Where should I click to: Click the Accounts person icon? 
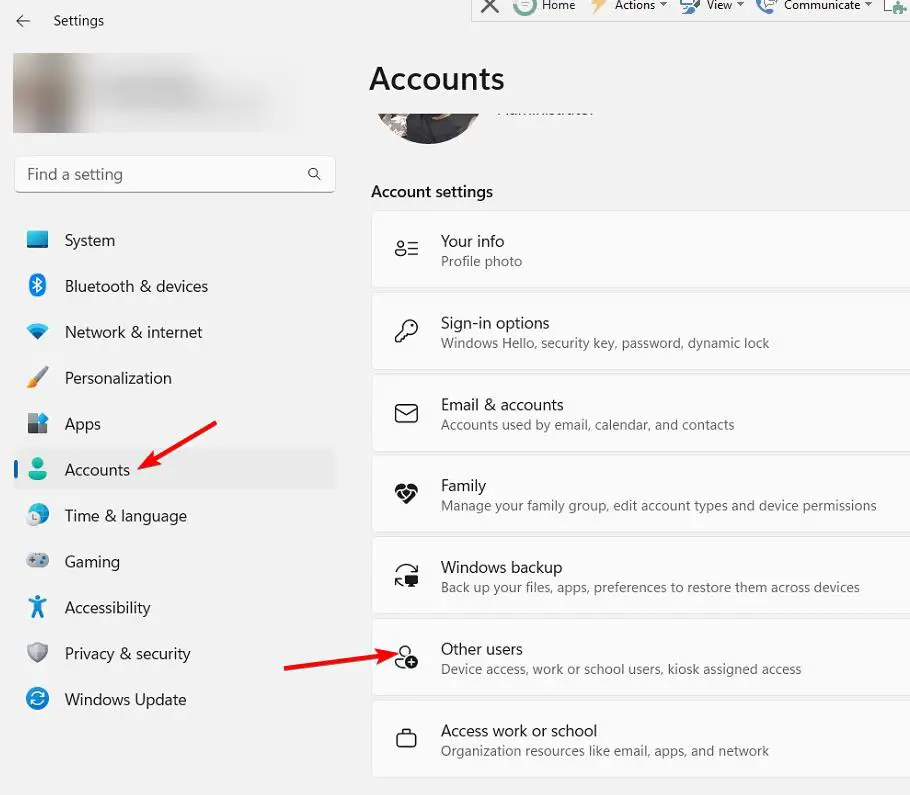point(38,469)
